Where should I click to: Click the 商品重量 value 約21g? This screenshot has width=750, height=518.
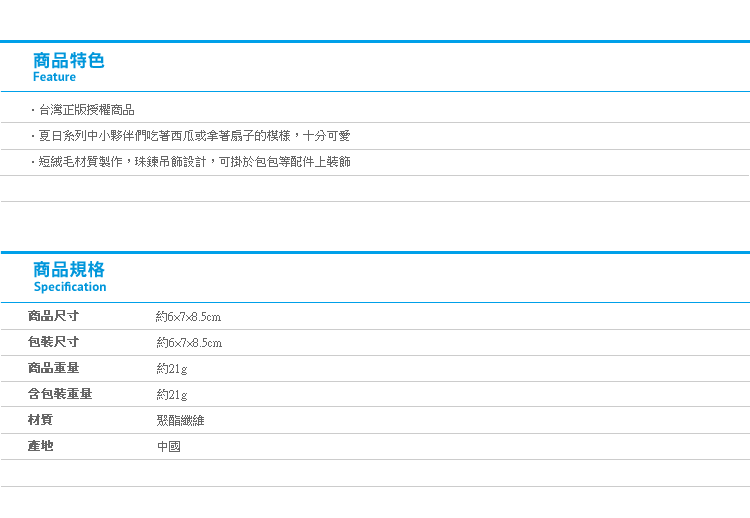pyautogui.click(x=172, y=369)
